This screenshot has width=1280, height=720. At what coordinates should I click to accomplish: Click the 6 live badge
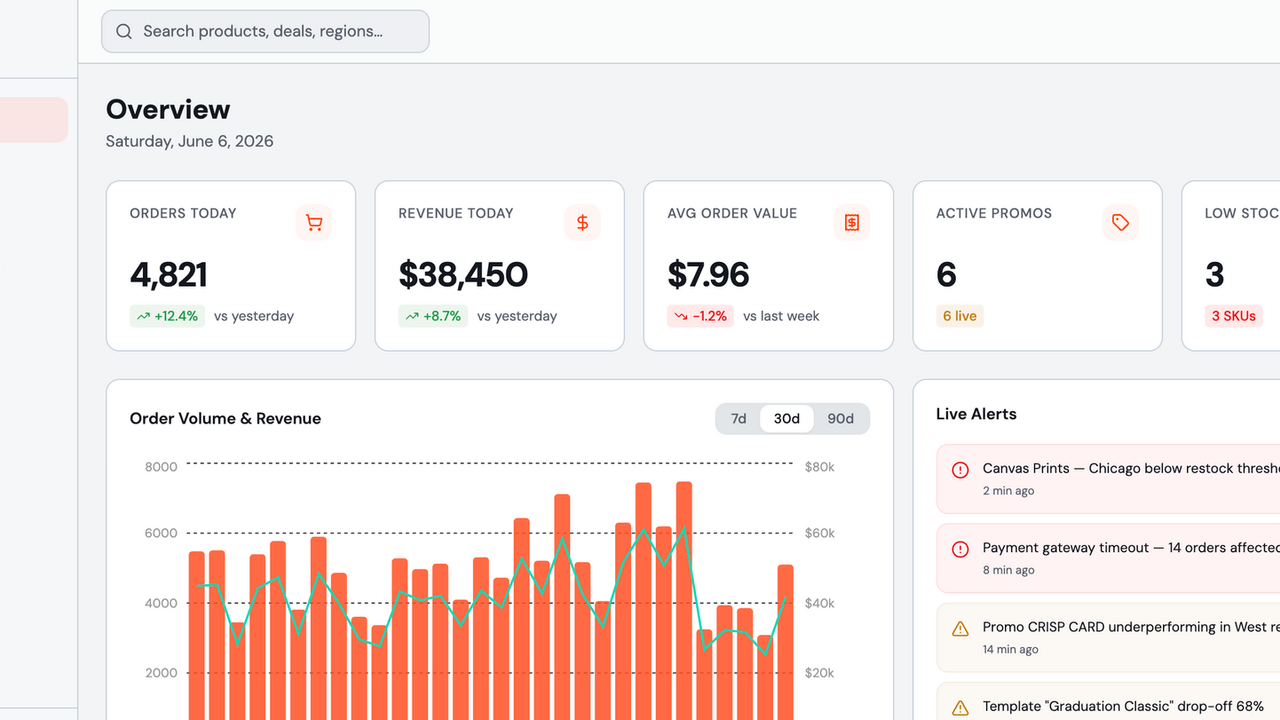[x=960, y=316]
